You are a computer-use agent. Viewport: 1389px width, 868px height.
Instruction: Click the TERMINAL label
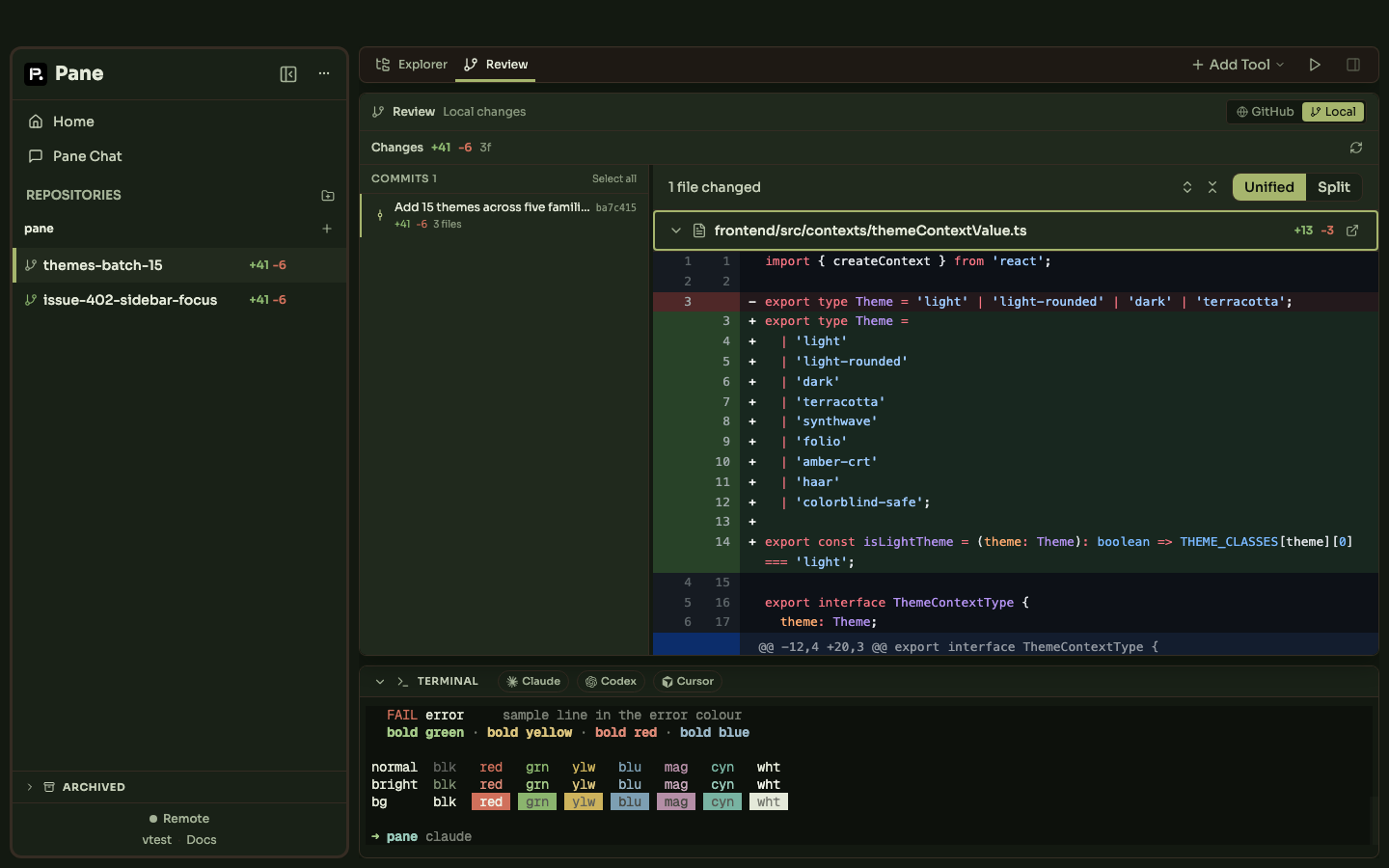(x=448, y=682)
